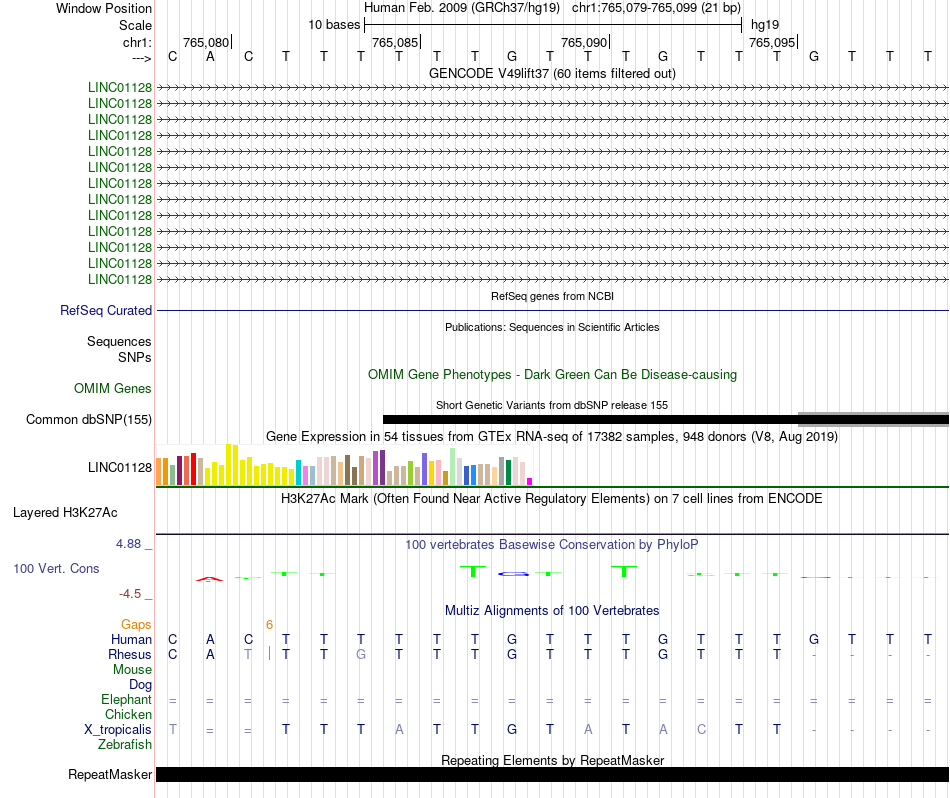Image resolution: width=950 pixels, height=798 pixels.
Task: Click the orange Gaps row label
Action: click(136, 624)
